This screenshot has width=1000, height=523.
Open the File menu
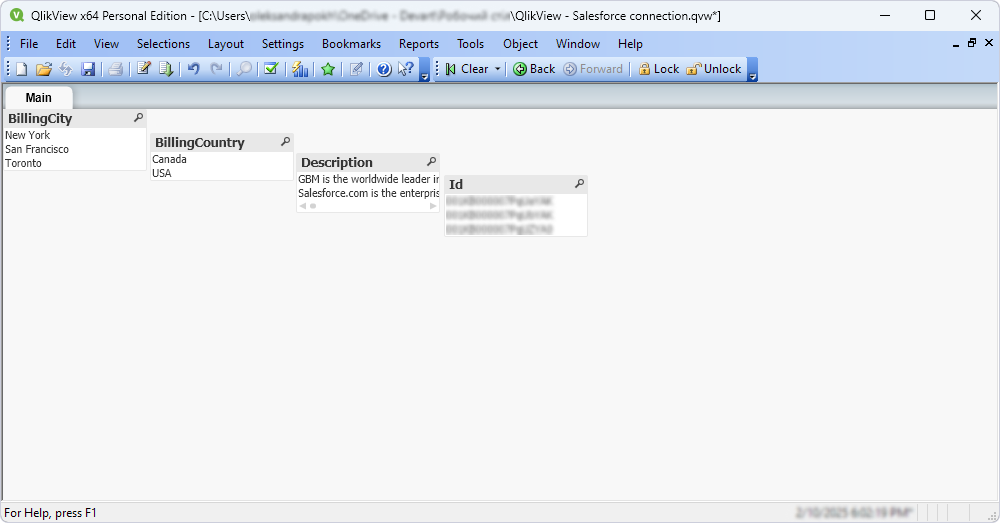coord(29,44)
